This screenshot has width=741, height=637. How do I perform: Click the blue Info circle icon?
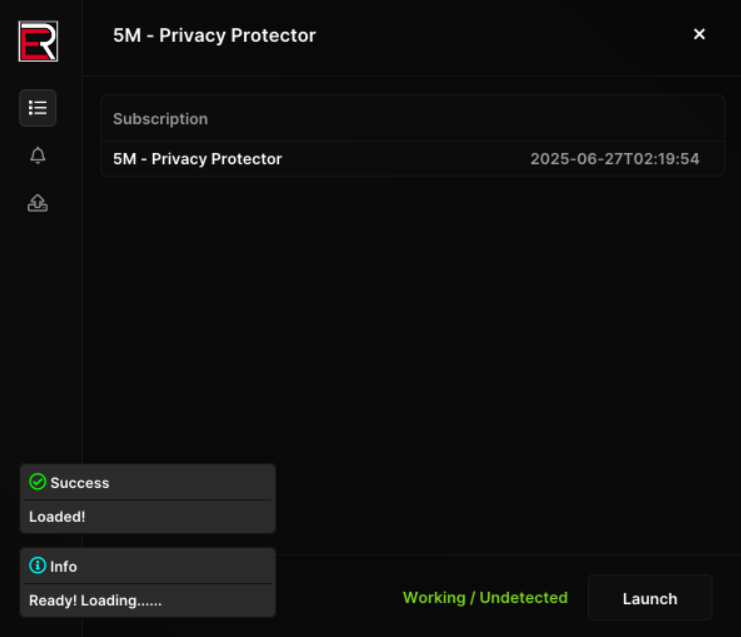[38, 566]
